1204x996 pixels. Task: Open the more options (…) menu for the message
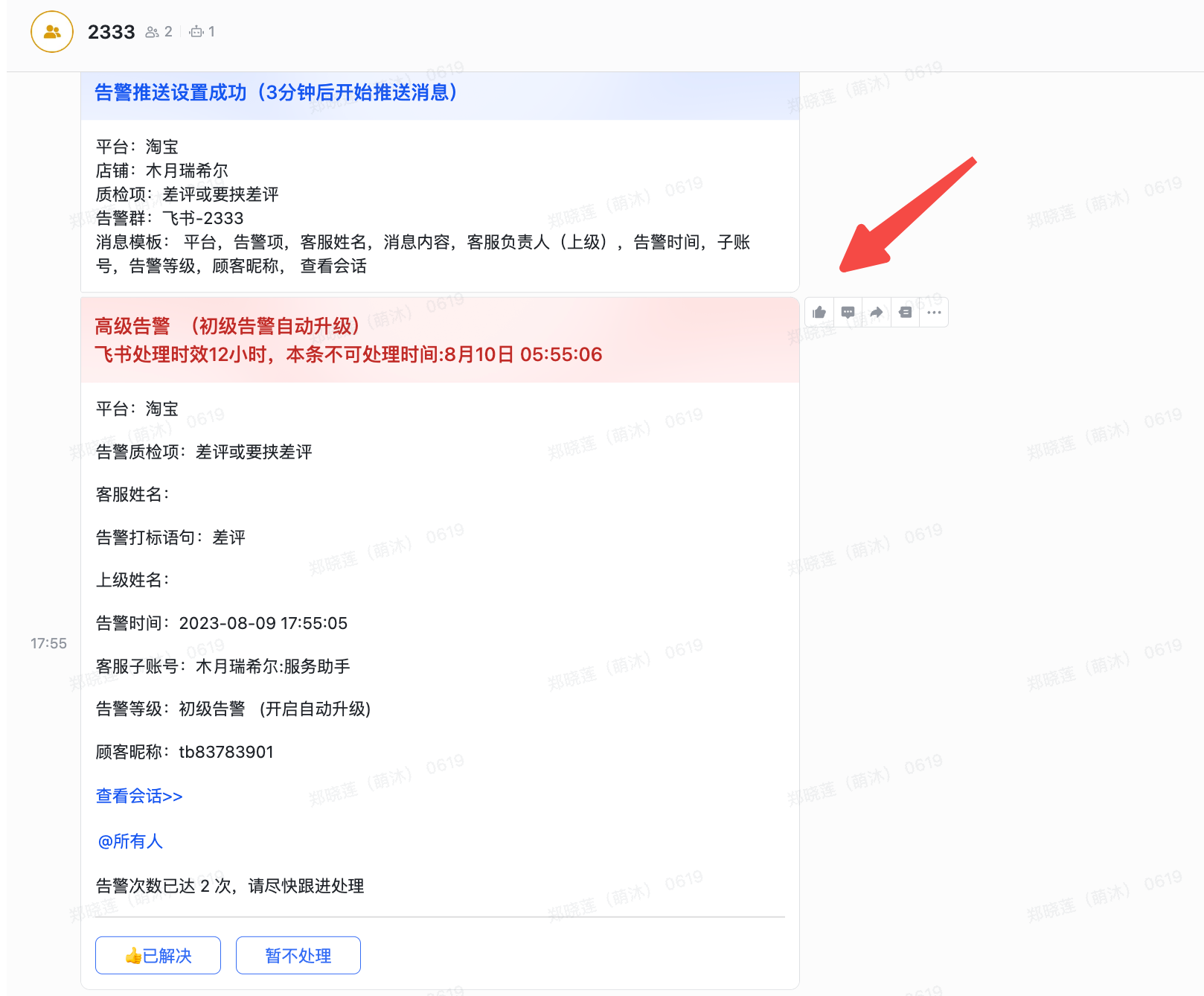934,313
